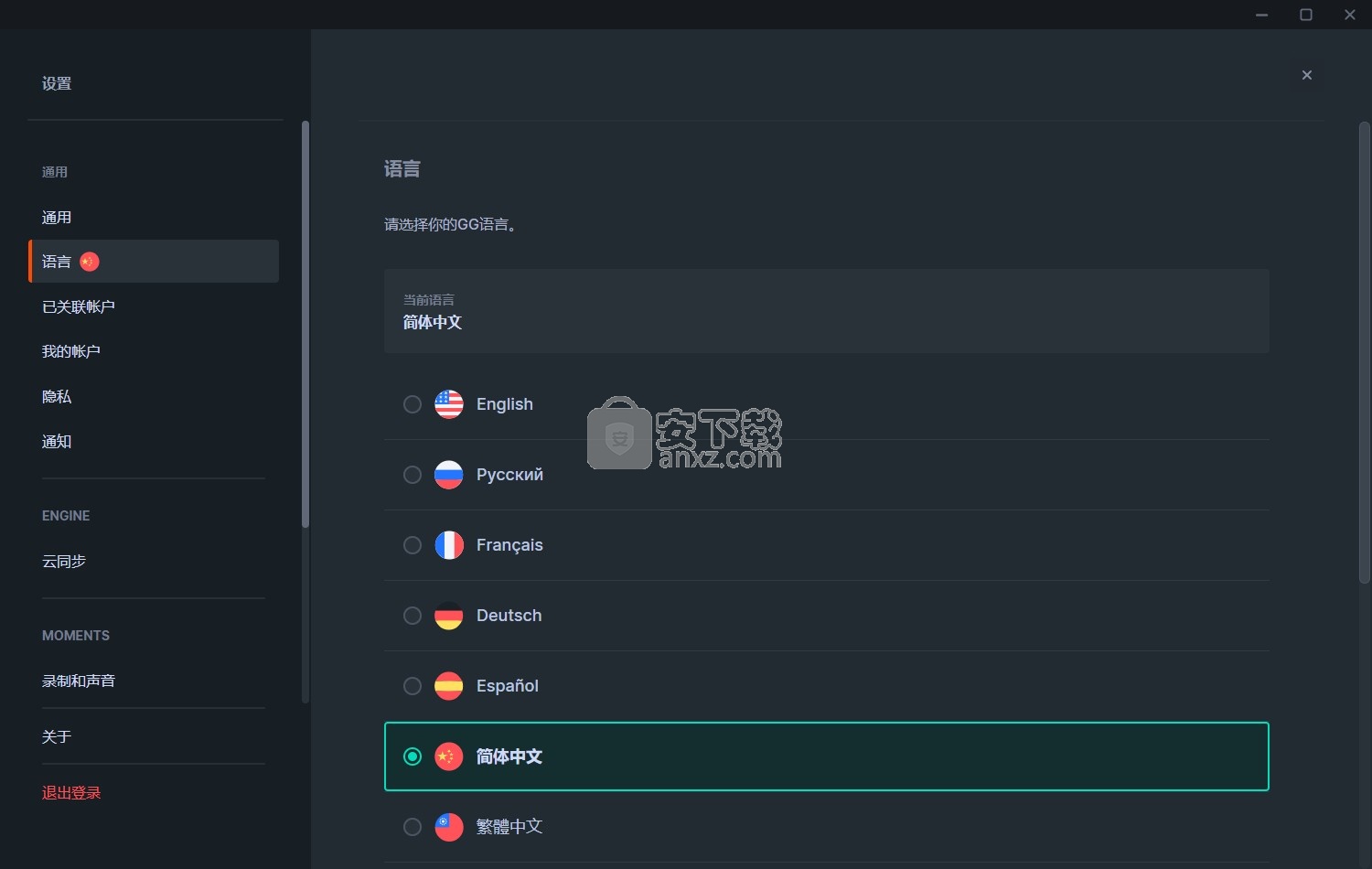Select the Deutsch radio button
Image resolution: width=1372 pixels, height=869 pixels.
(413, 616)
